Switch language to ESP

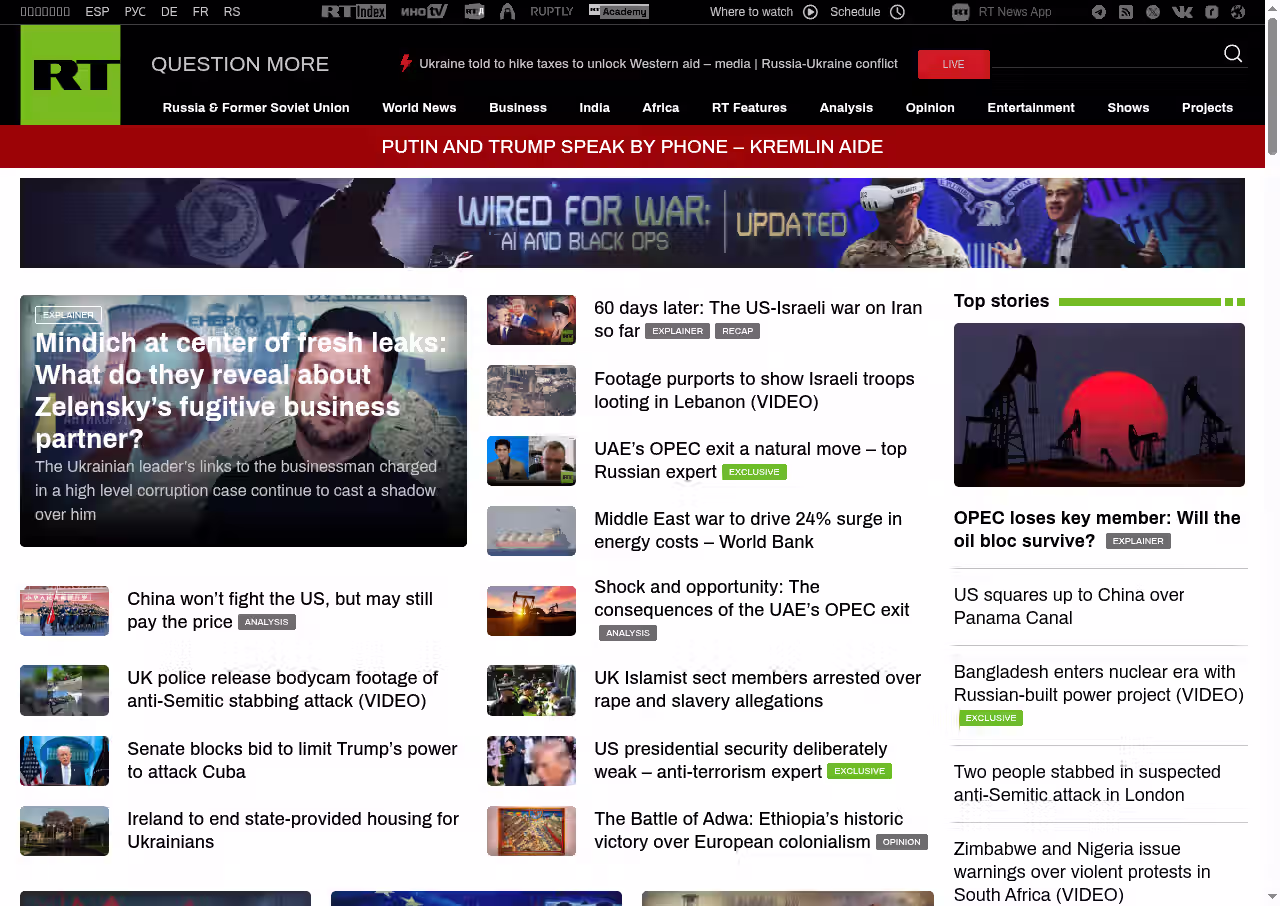(x=97, y=12)
